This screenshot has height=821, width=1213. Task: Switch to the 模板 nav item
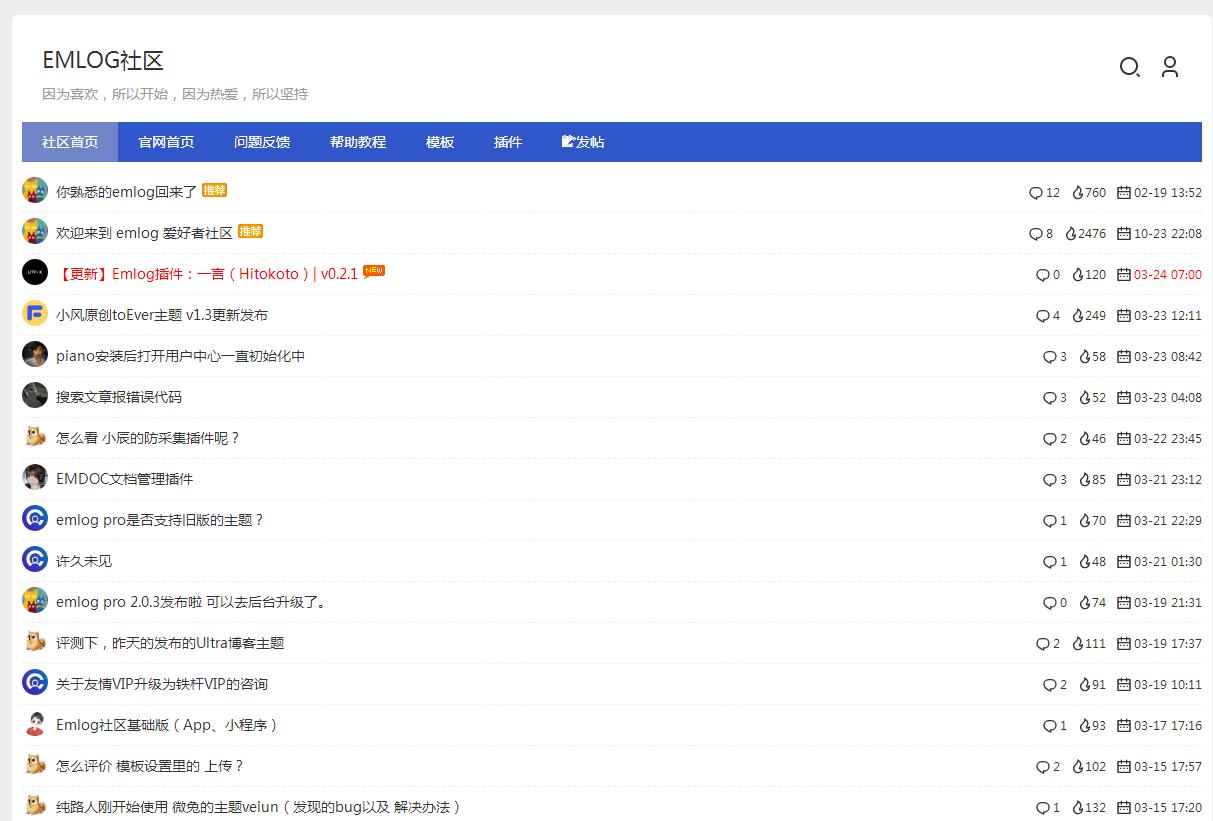(x=440, y=142)
